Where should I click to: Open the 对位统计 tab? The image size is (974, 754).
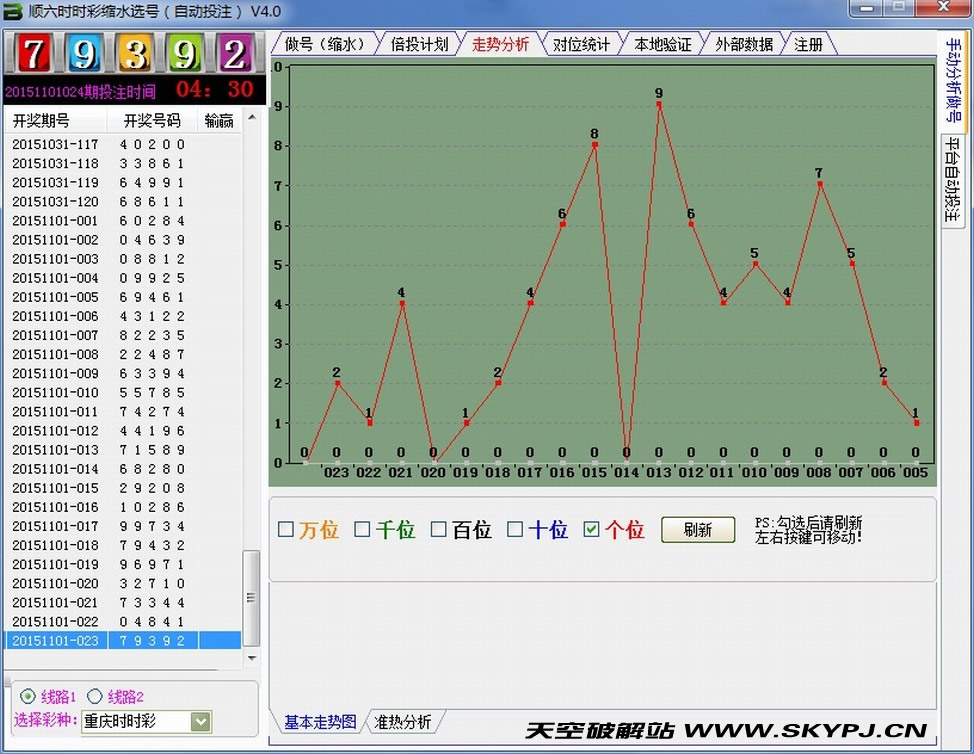(581, 44)
